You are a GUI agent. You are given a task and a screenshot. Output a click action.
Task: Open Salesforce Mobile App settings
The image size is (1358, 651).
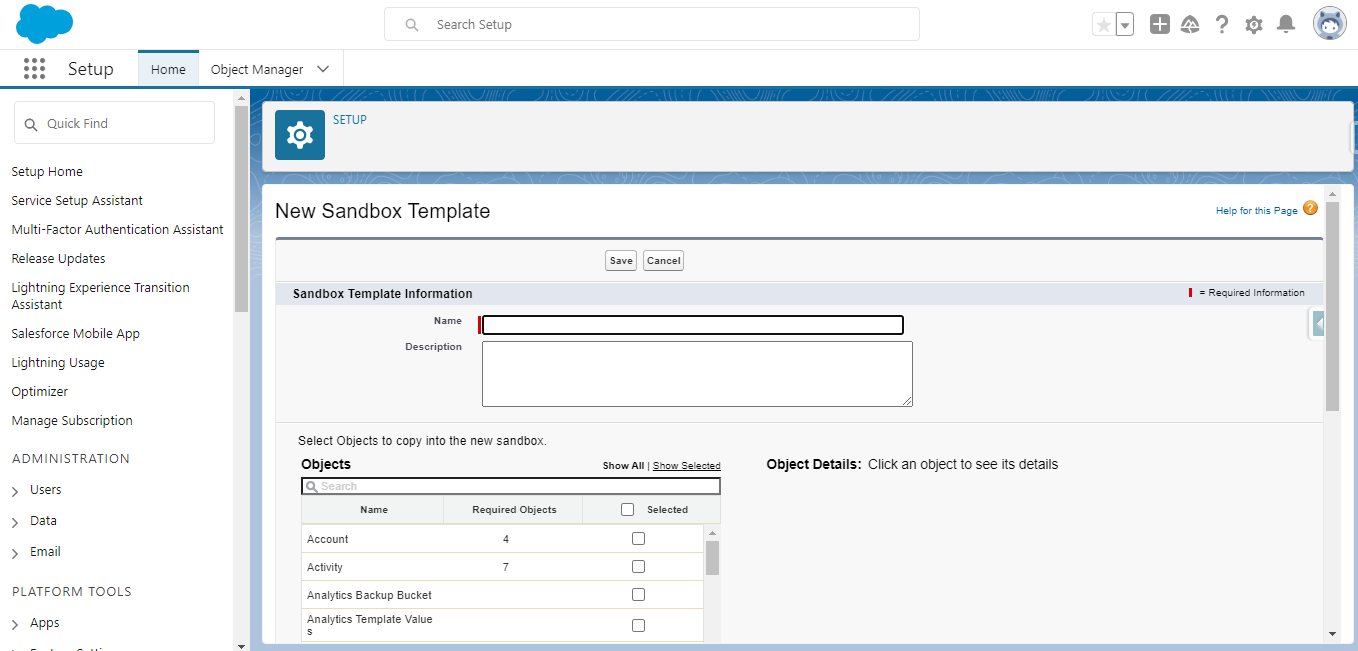click(x=75, y=333)
